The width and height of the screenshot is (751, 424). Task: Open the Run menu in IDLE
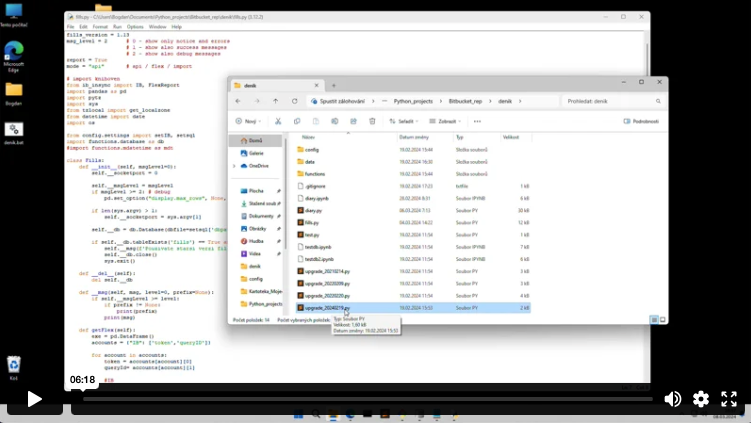coord(119,26)
